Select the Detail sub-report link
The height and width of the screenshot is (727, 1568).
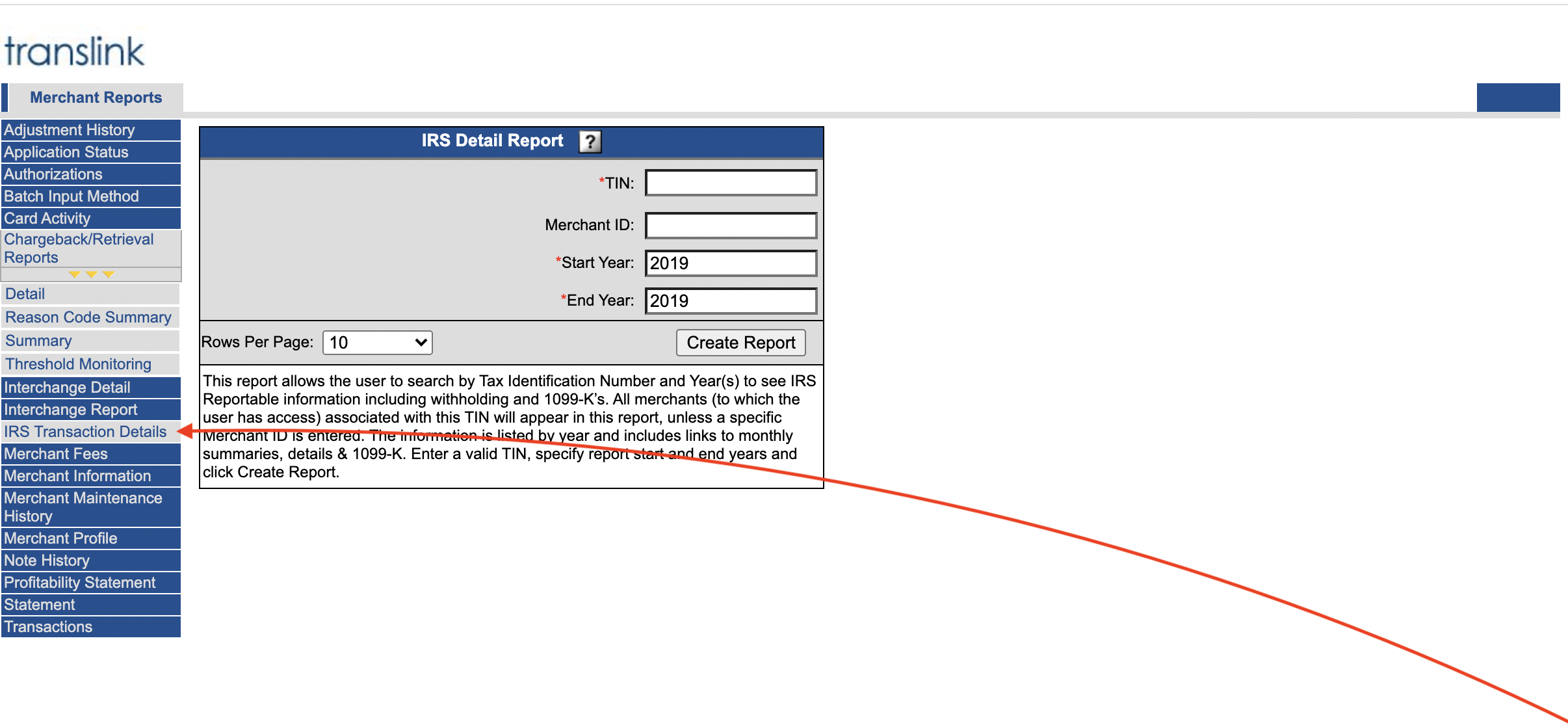click(x=25, y=294)
